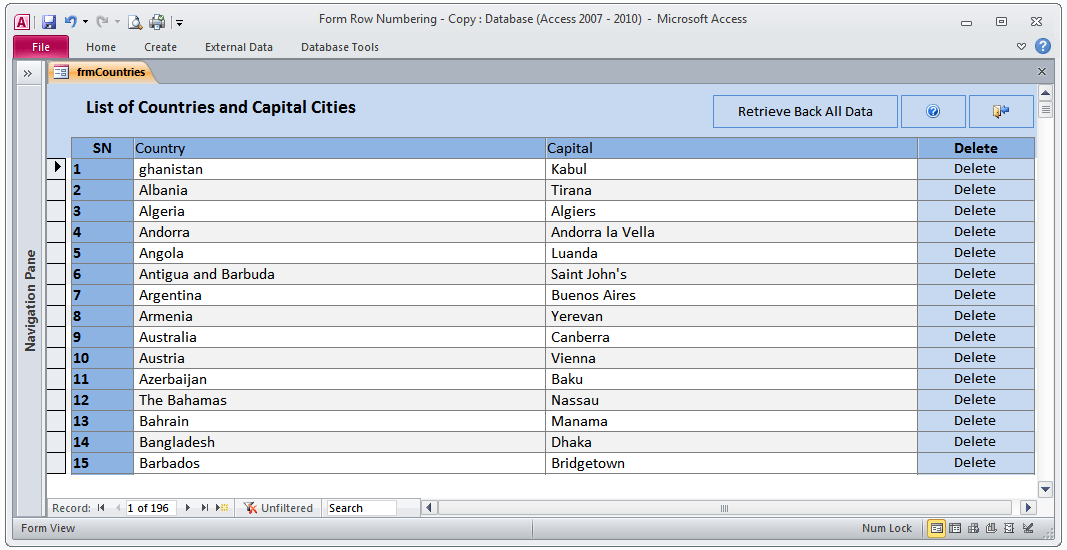
Task: Close the frmCountries form window
Action: [1042, 71]
